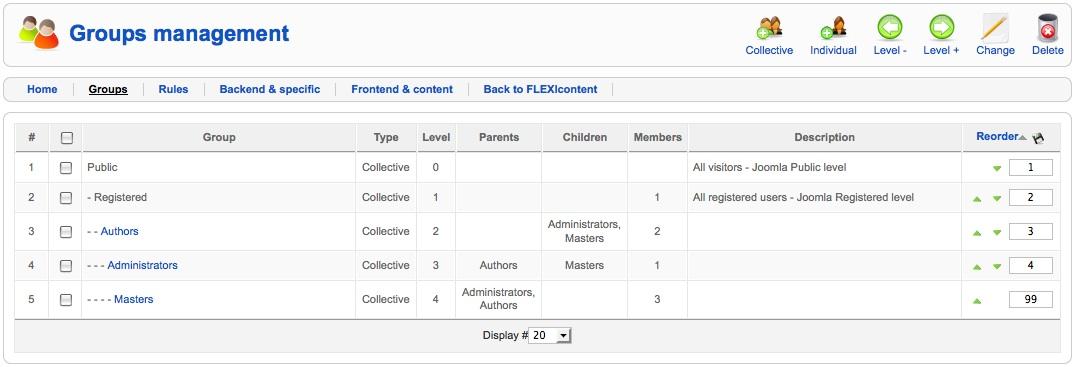Toggle the select-all checkbox in table header
Screen dimensions: 1076x367
click(x=67, y=138)
